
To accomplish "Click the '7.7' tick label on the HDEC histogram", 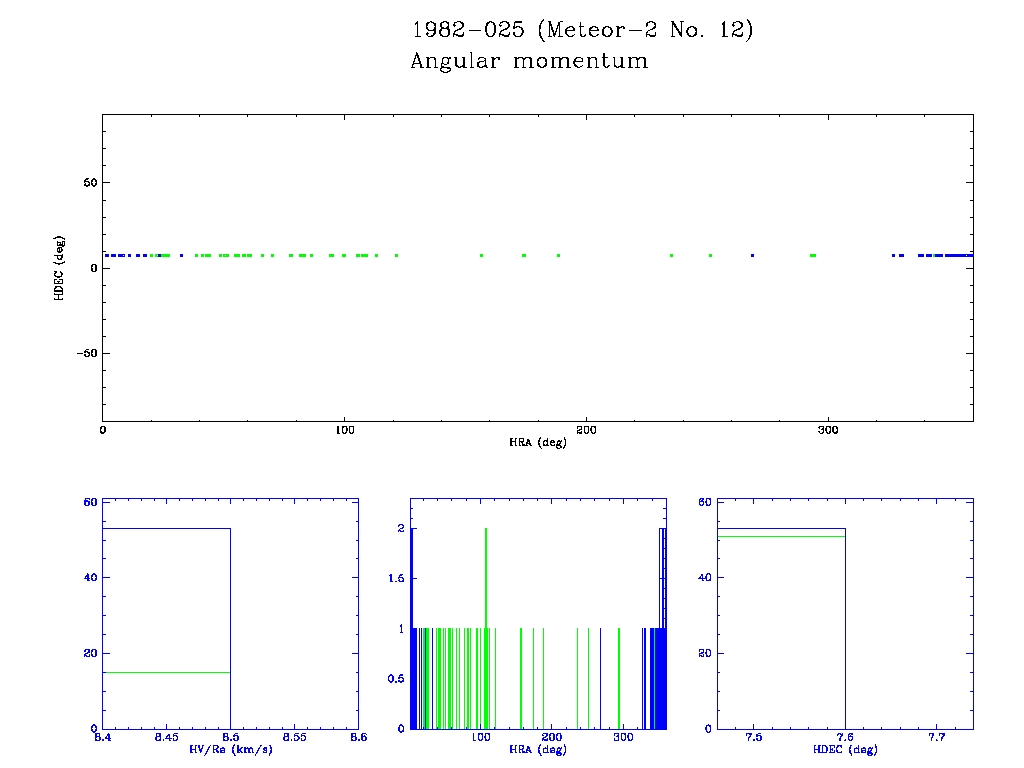I will click(937, 738).
